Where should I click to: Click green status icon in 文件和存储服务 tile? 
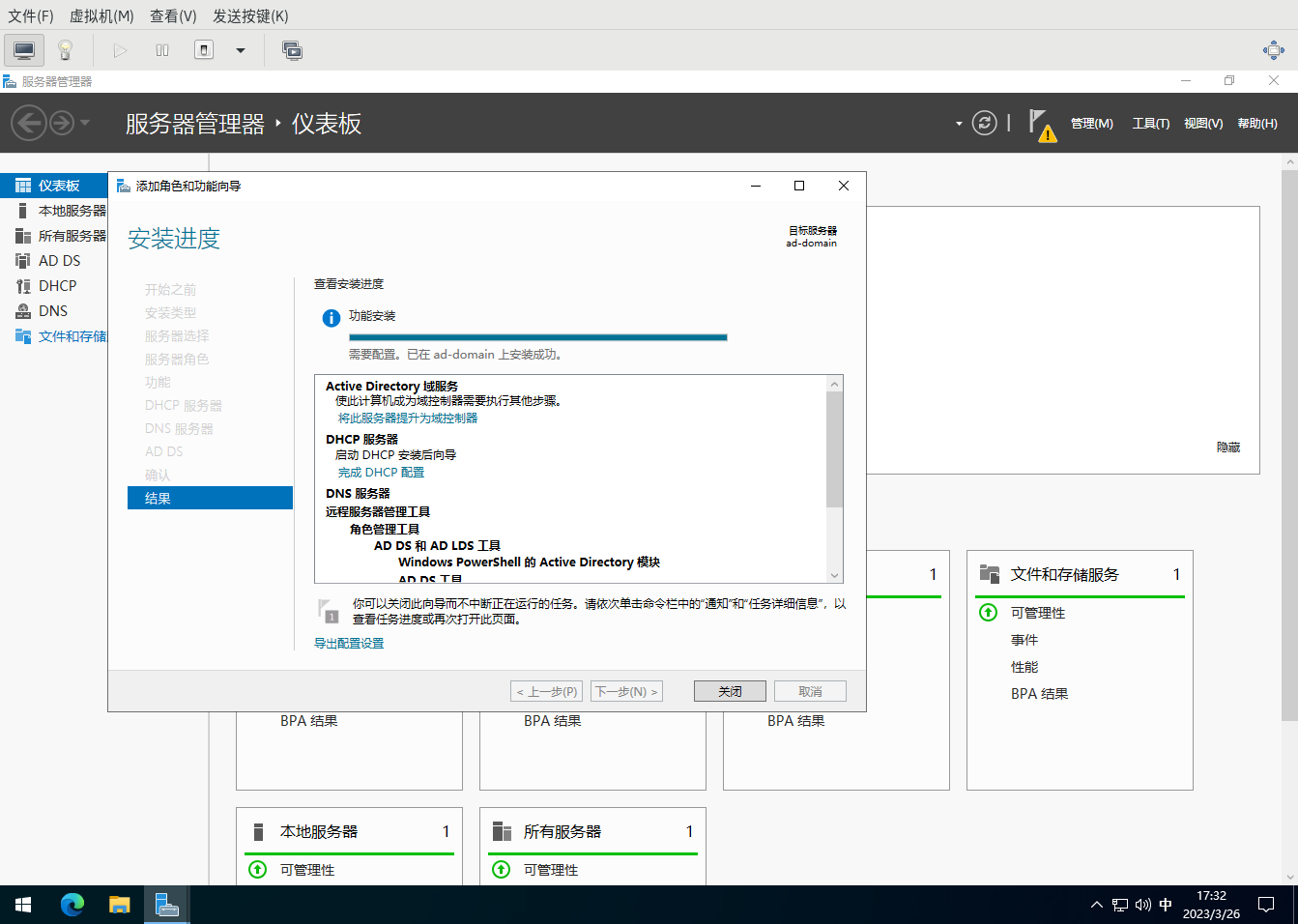click(989, 612)
